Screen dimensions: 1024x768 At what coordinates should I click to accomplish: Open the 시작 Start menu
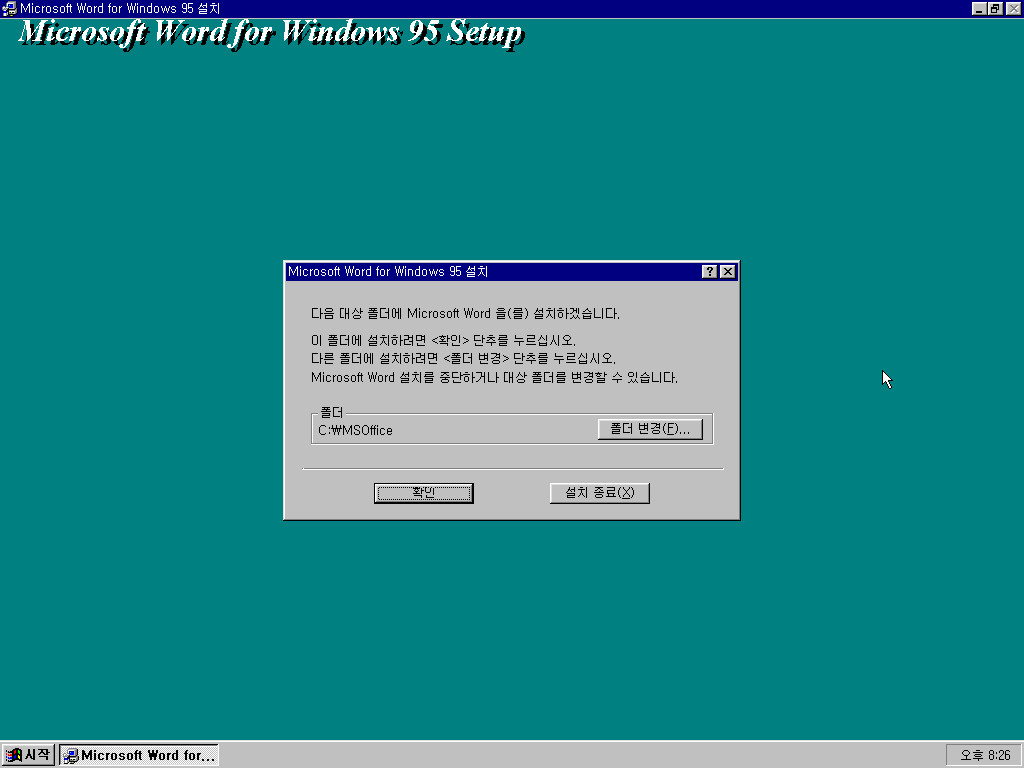tap(28, 755)
